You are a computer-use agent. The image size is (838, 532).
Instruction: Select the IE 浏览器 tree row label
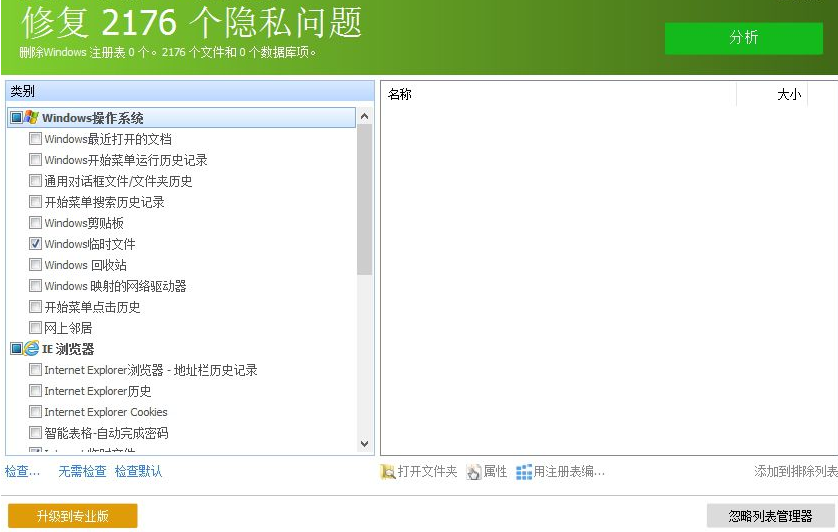(68, 349)
